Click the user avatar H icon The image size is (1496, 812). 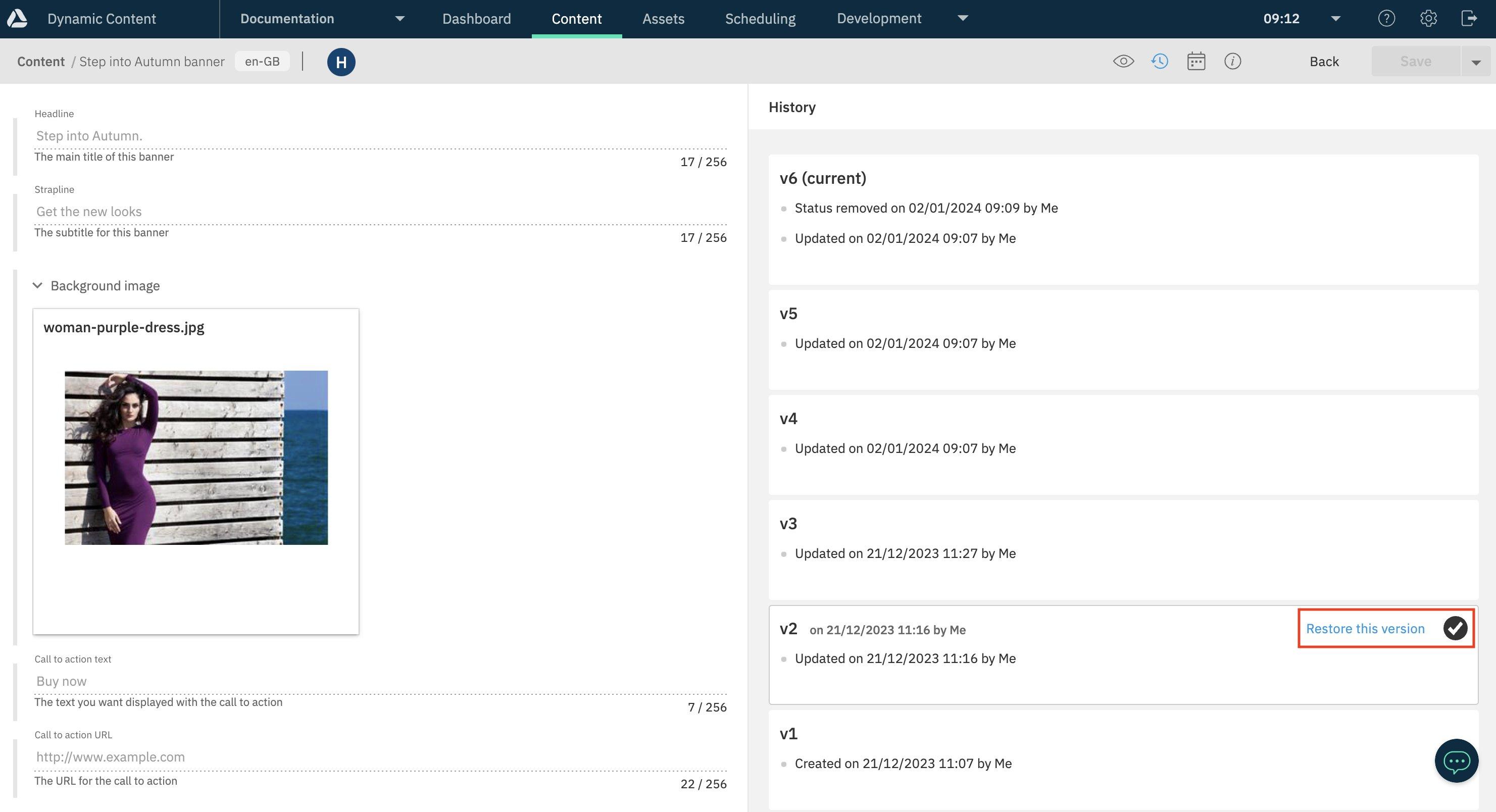[341, 61]
